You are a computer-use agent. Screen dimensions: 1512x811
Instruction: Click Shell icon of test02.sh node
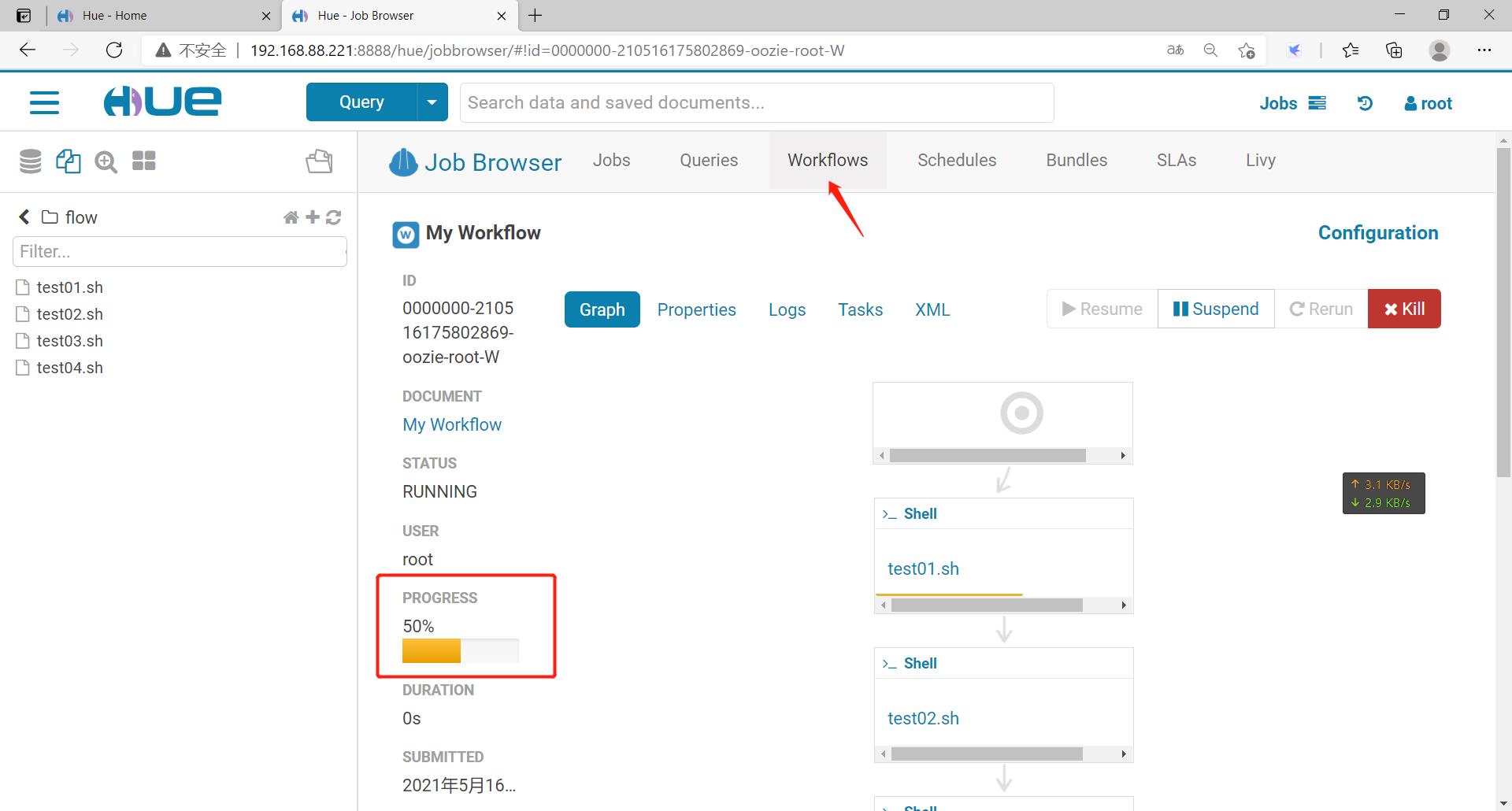(x=889, y=664)
